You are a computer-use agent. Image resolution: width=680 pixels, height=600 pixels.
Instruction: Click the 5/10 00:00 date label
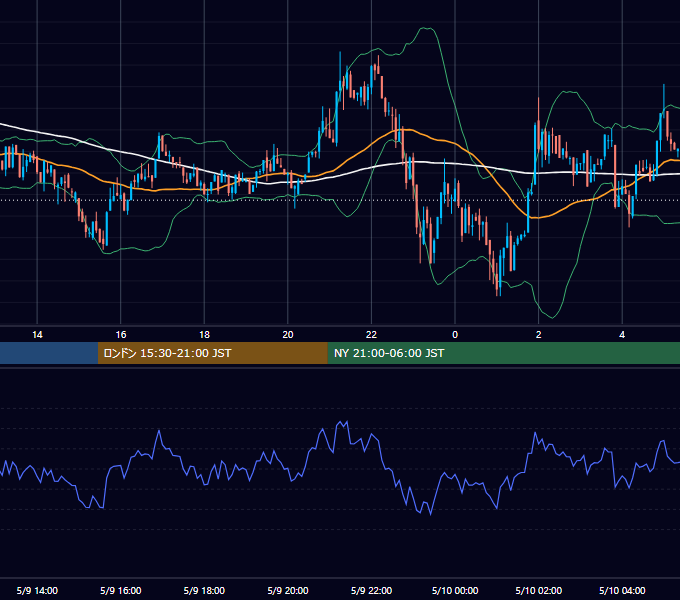click(x=455, y=590)
